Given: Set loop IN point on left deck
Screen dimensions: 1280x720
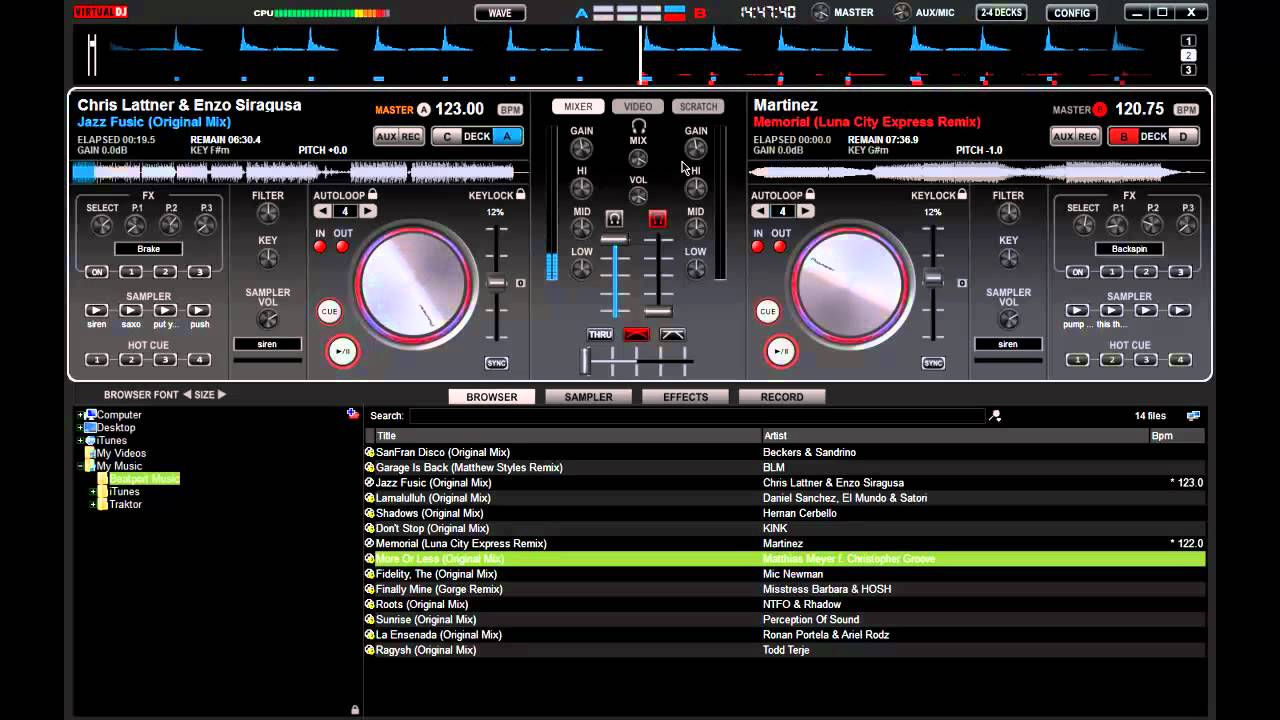Looking at the screenshot, I should (320, 247).
